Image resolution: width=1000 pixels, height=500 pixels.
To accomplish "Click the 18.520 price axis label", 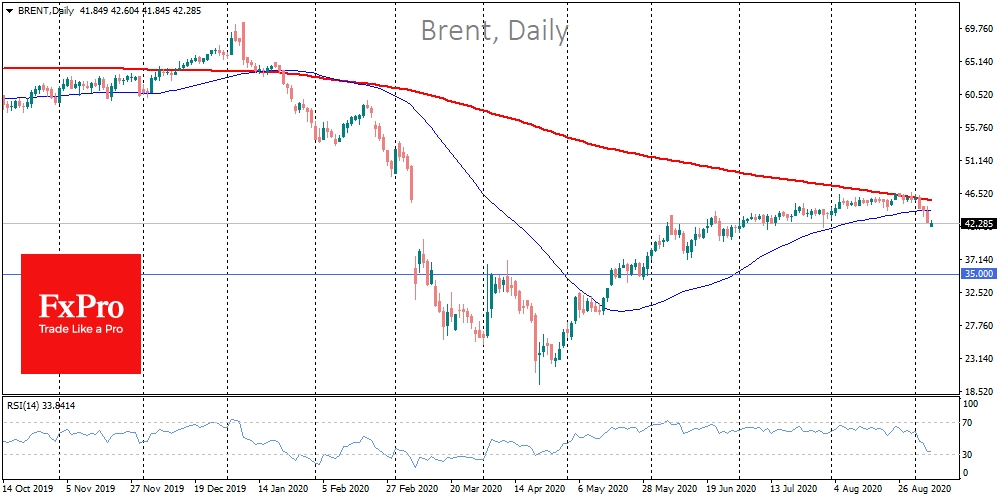I will 977,391.
